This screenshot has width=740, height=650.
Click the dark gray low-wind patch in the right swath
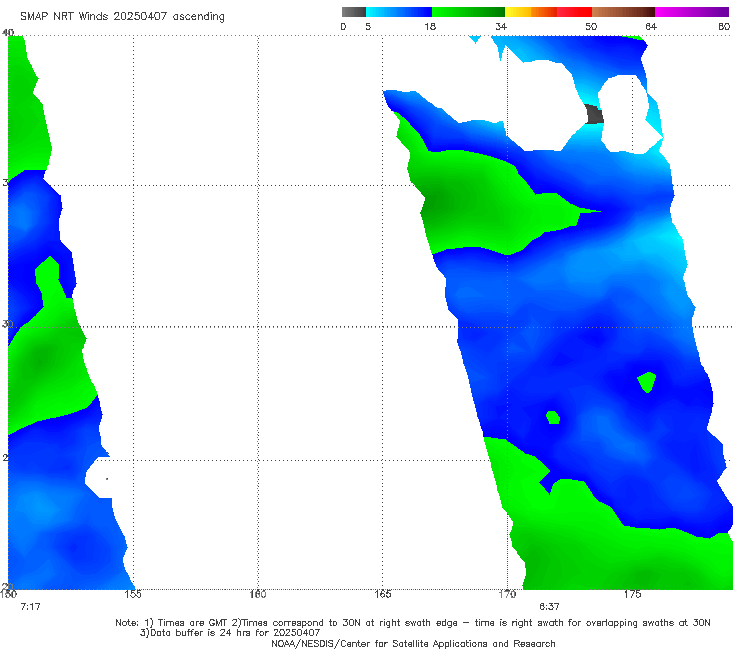(x=594, y=114)
